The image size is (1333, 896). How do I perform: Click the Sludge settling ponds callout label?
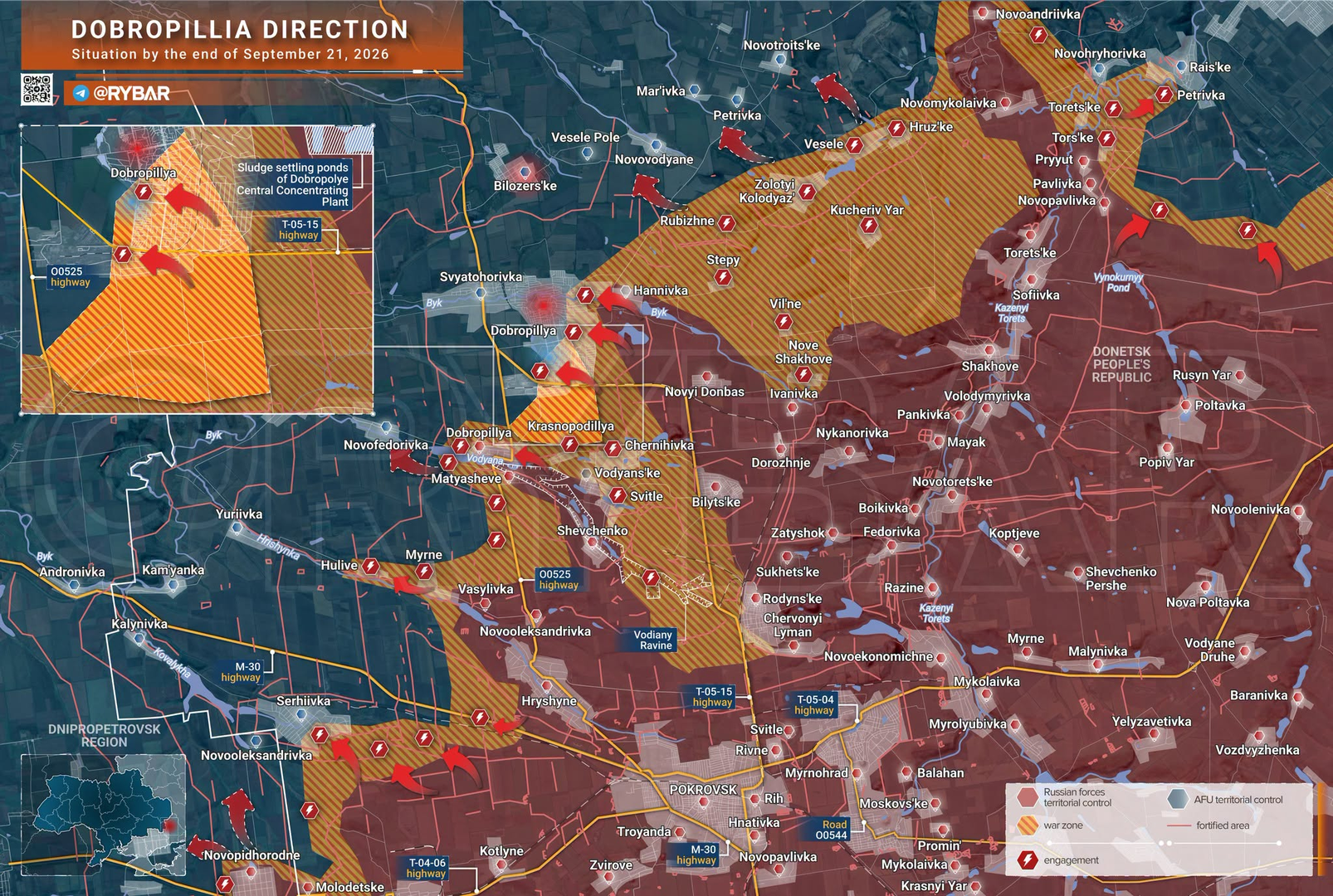[x=293, y=184]
